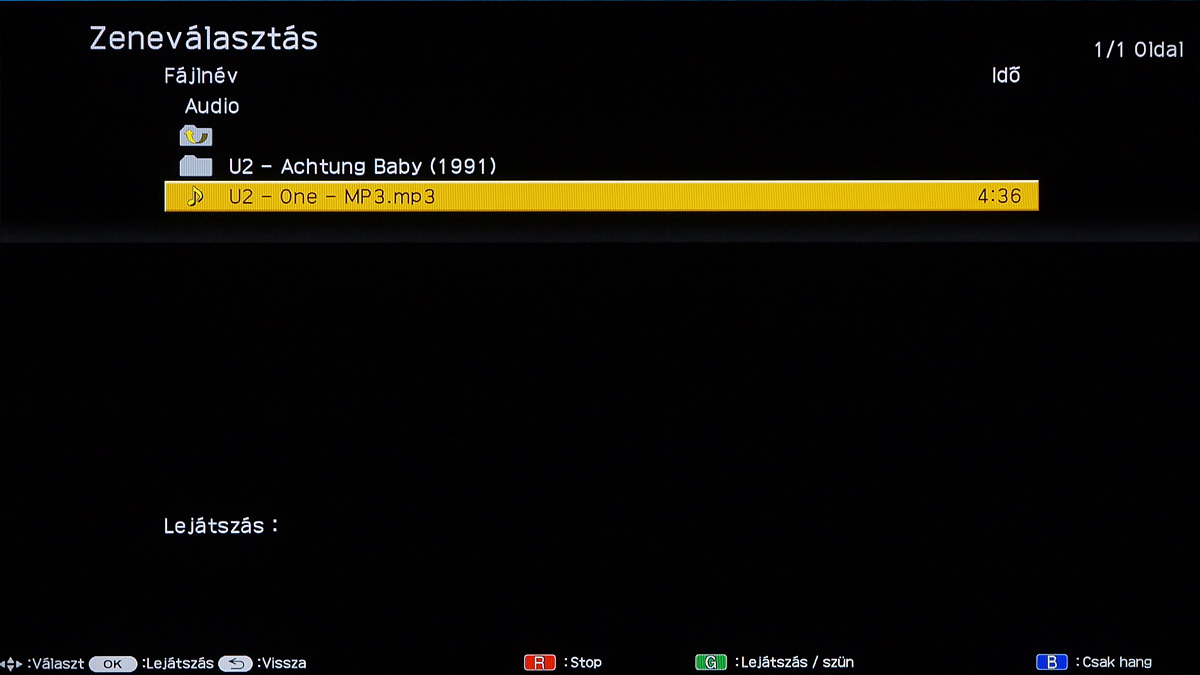Click the "Fájlnév" column header

200,76
